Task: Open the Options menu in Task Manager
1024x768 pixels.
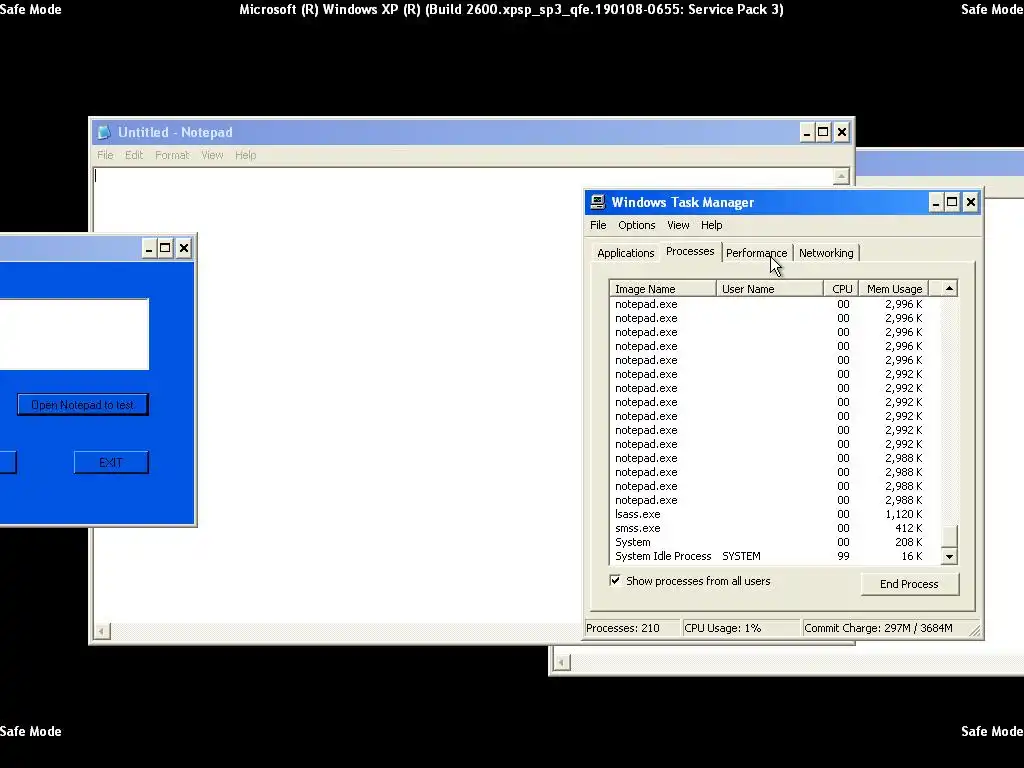Action: pos(637,225)
